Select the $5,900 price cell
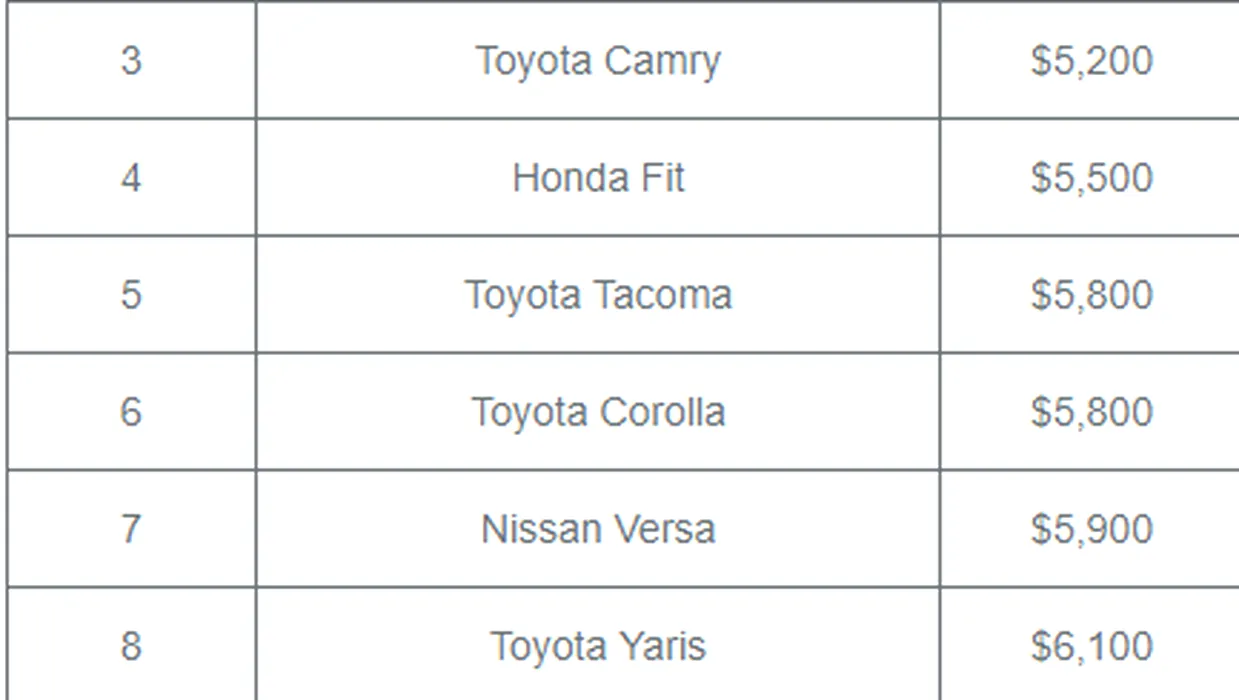Screen dimensions: 1239x700 (x=1090, y=528)
